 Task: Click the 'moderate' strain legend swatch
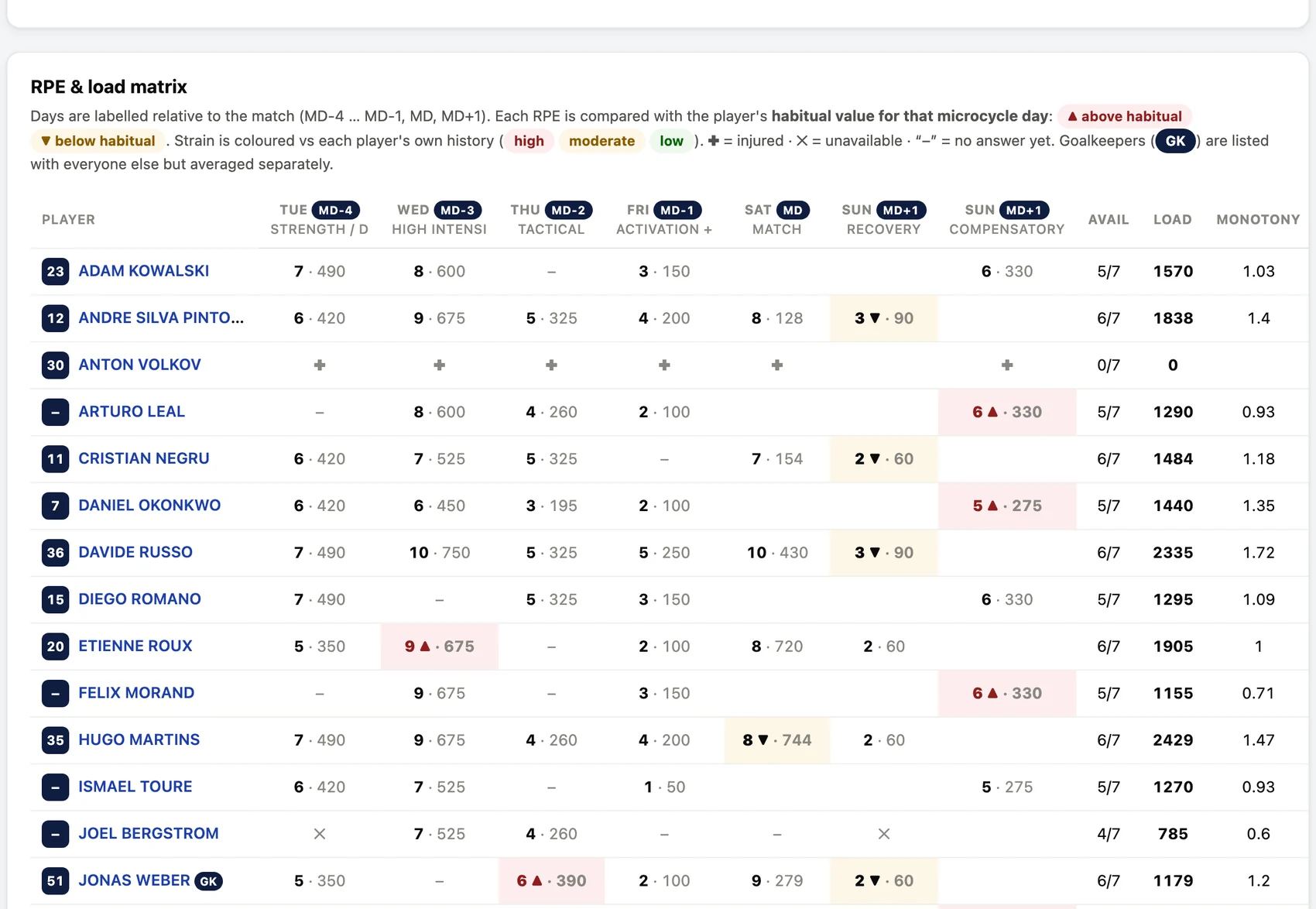click(x=601, y=141)
